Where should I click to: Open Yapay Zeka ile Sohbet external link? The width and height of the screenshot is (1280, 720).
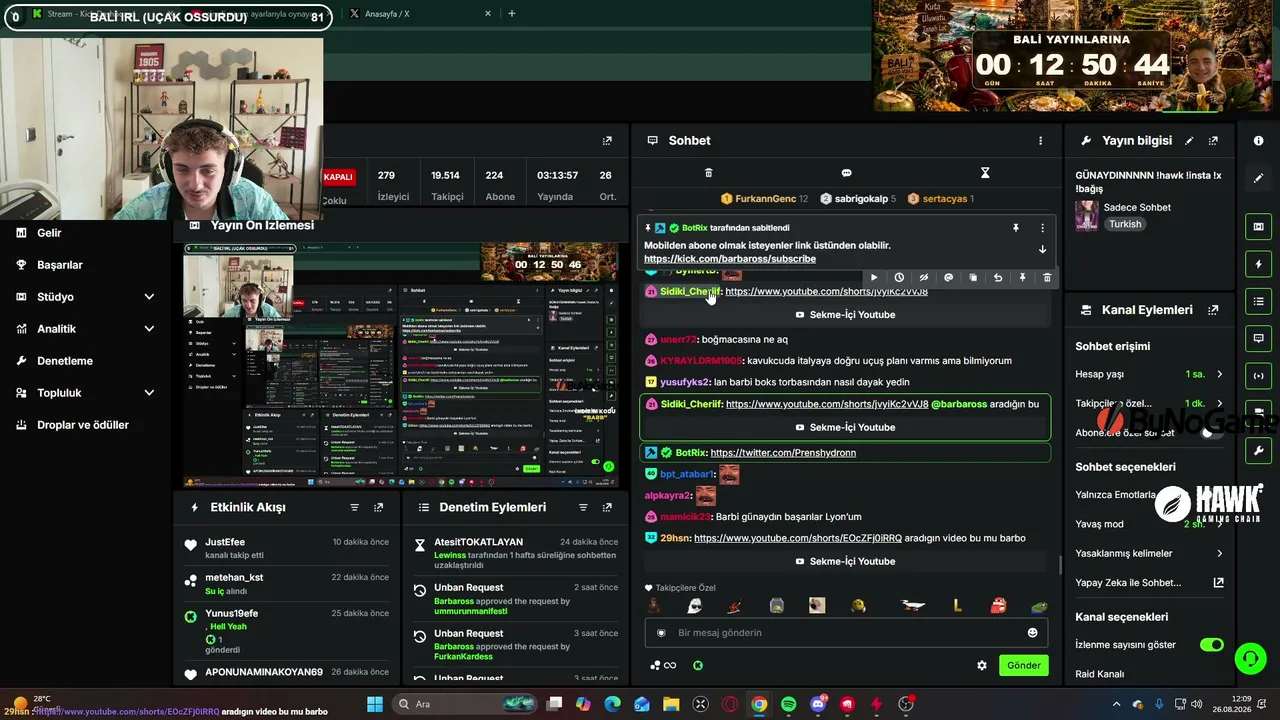point(1218,583)
